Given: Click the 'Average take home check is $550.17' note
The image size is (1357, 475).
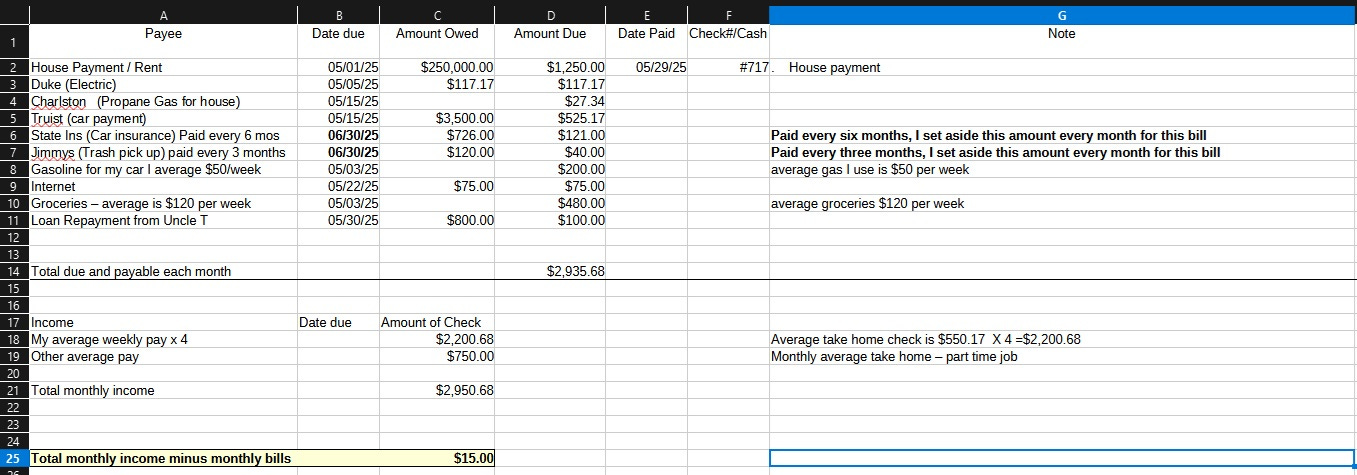Looking at the screenshot, I should pos(1062,340).
